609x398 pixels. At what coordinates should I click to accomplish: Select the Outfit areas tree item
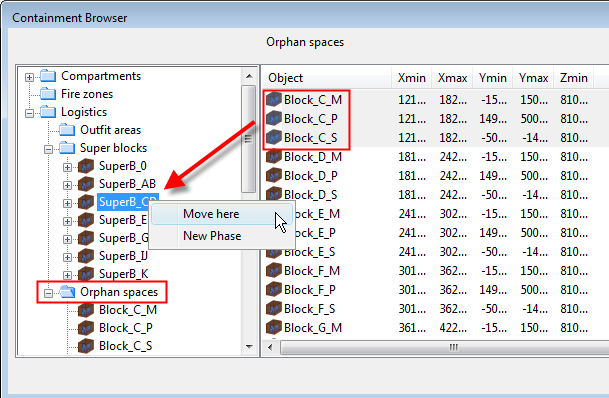coord(110,130)
